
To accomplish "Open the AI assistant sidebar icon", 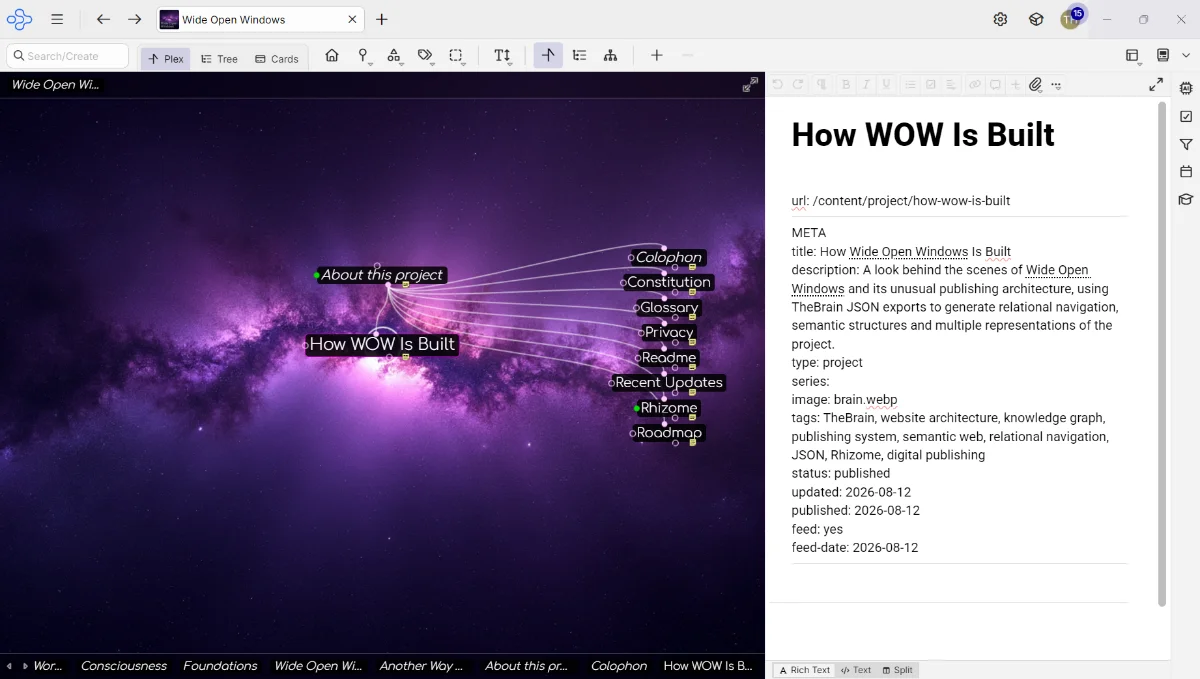I will coord(1186,89).
